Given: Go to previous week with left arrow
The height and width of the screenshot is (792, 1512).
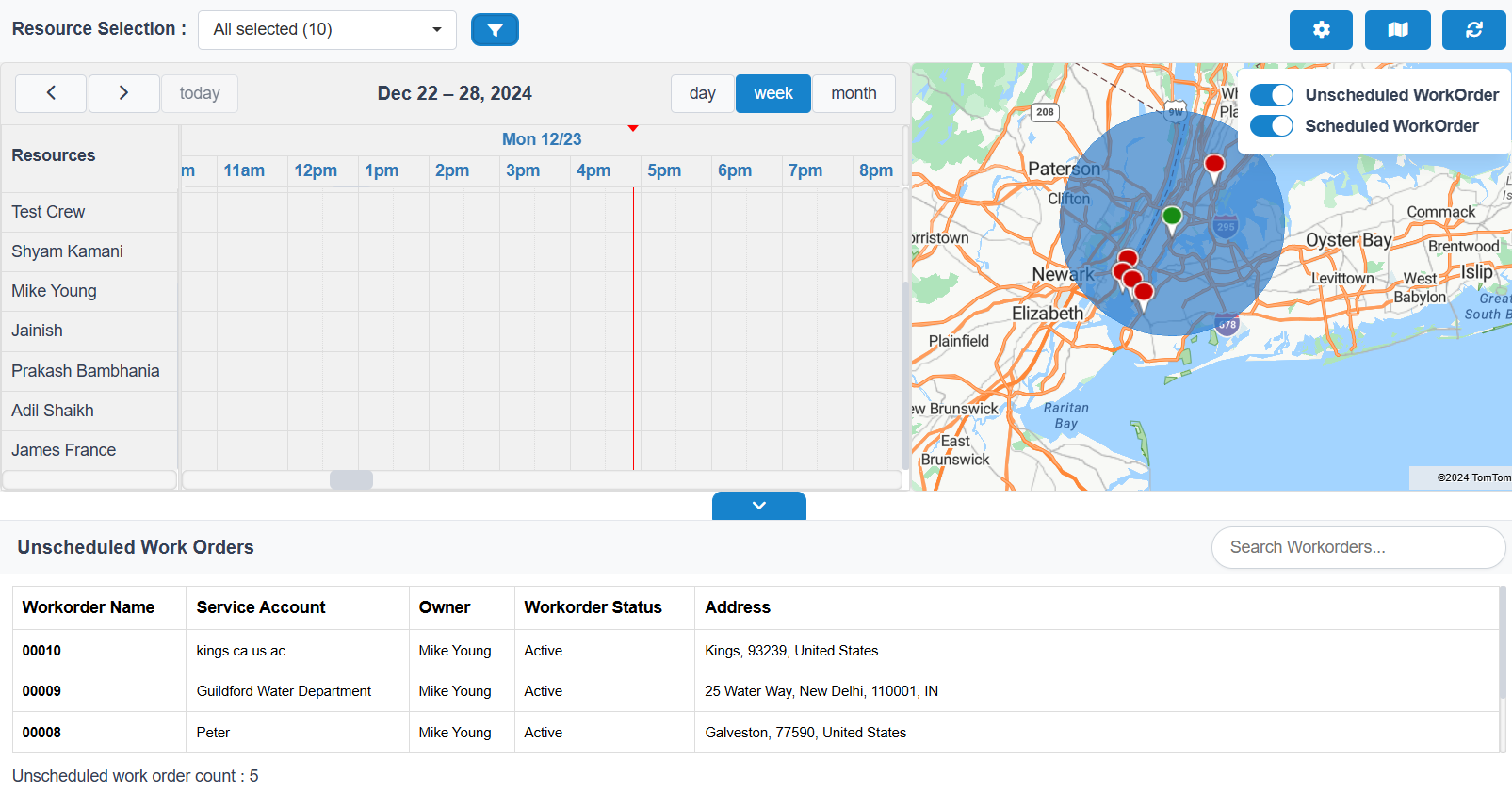Looking at the screenshot, I should 51,93.
